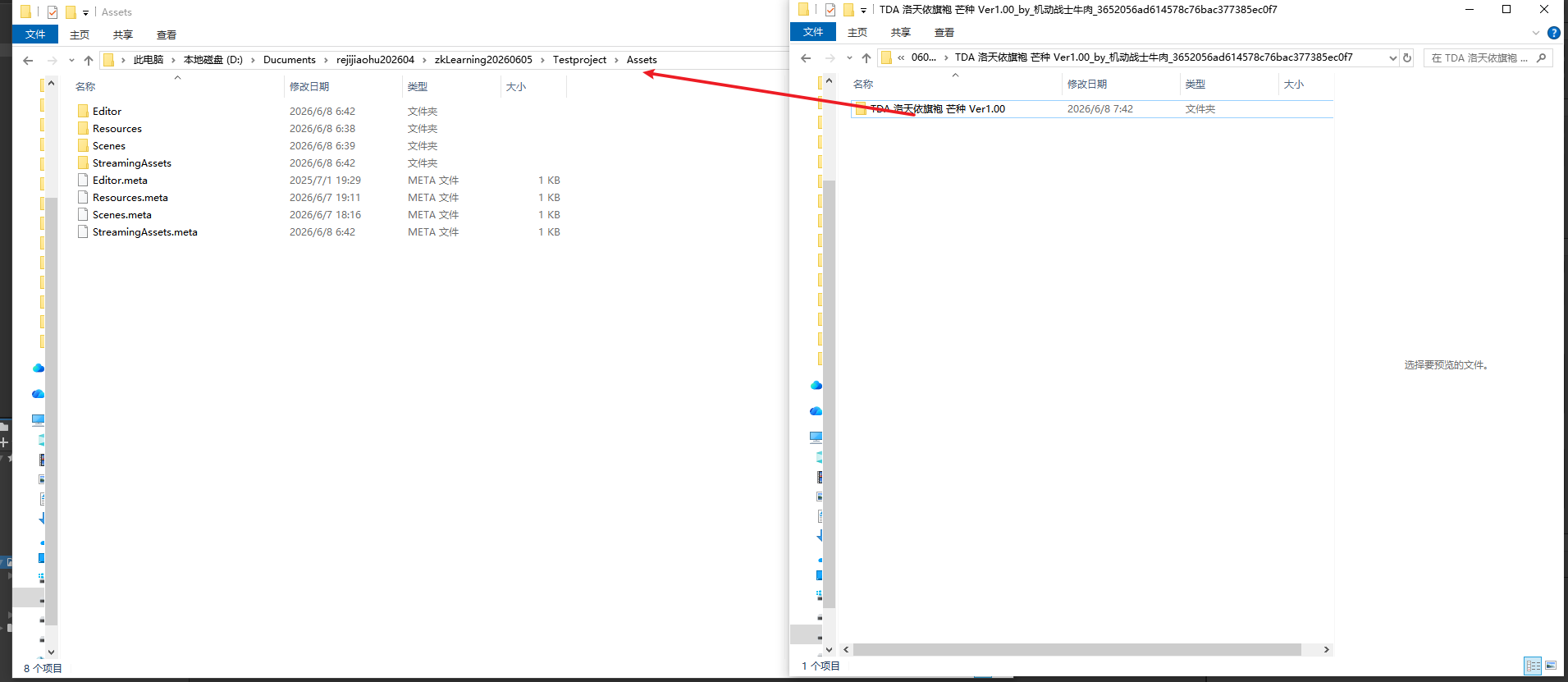Image resolution: width=1568 pixels, height=682 pixels.
Task: Switch to large icons view in TDA window
Action: [x=1551, y=666]
